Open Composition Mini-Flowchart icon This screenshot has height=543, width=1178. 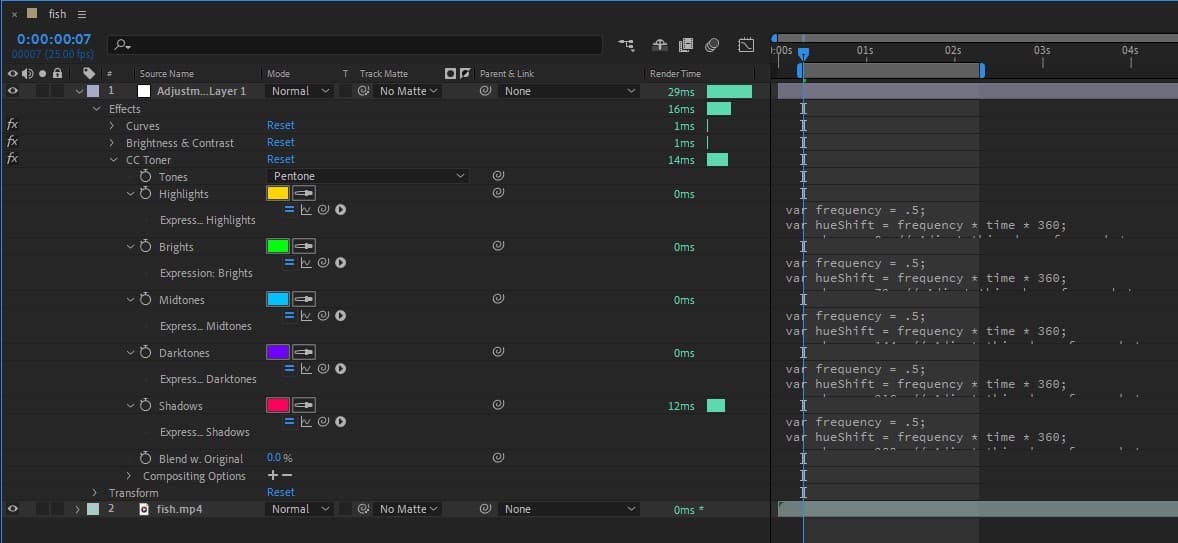point(626,45)
